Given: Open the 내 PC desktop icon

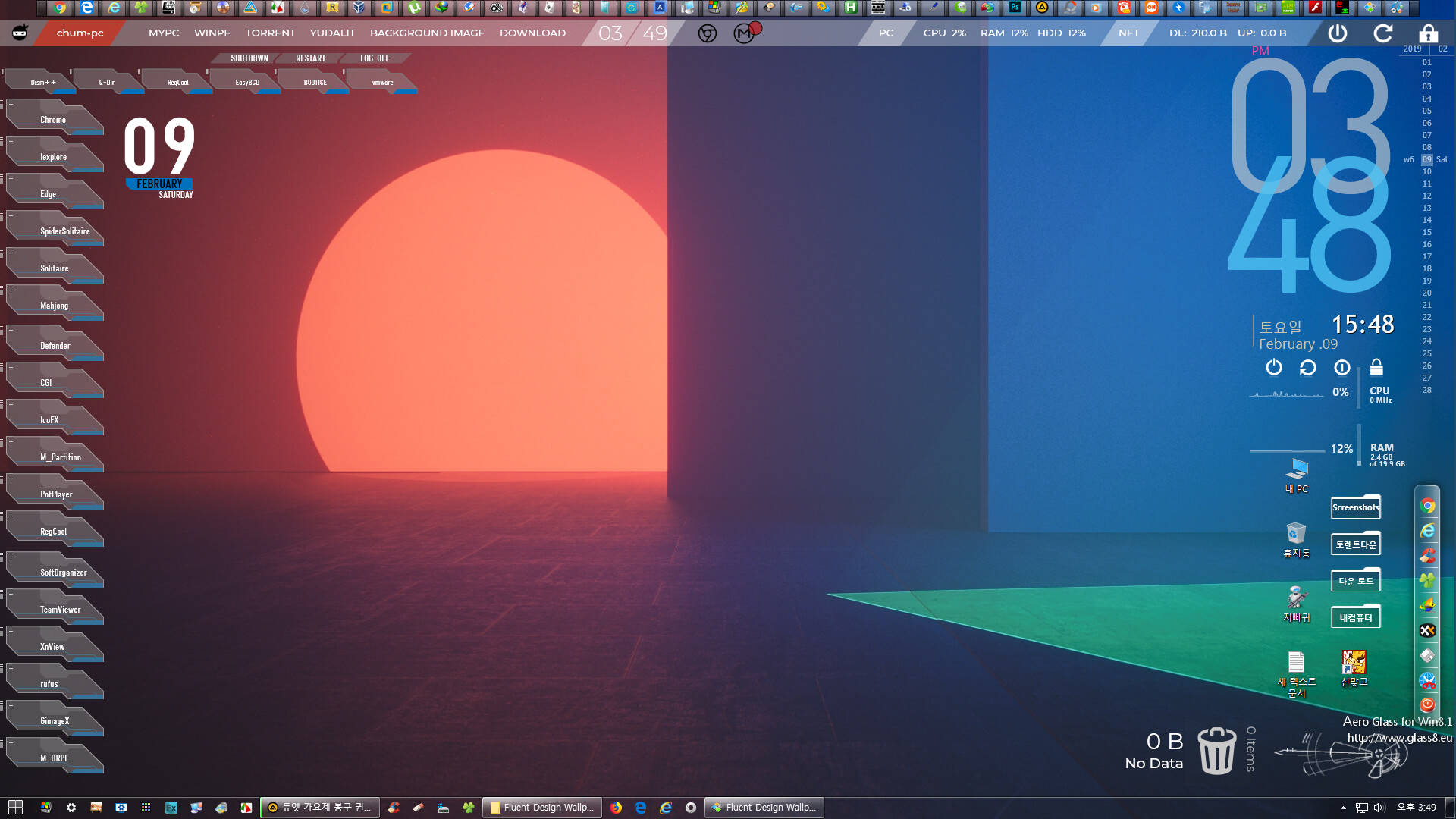Looking at the screenshot, I should (1297, 475).
